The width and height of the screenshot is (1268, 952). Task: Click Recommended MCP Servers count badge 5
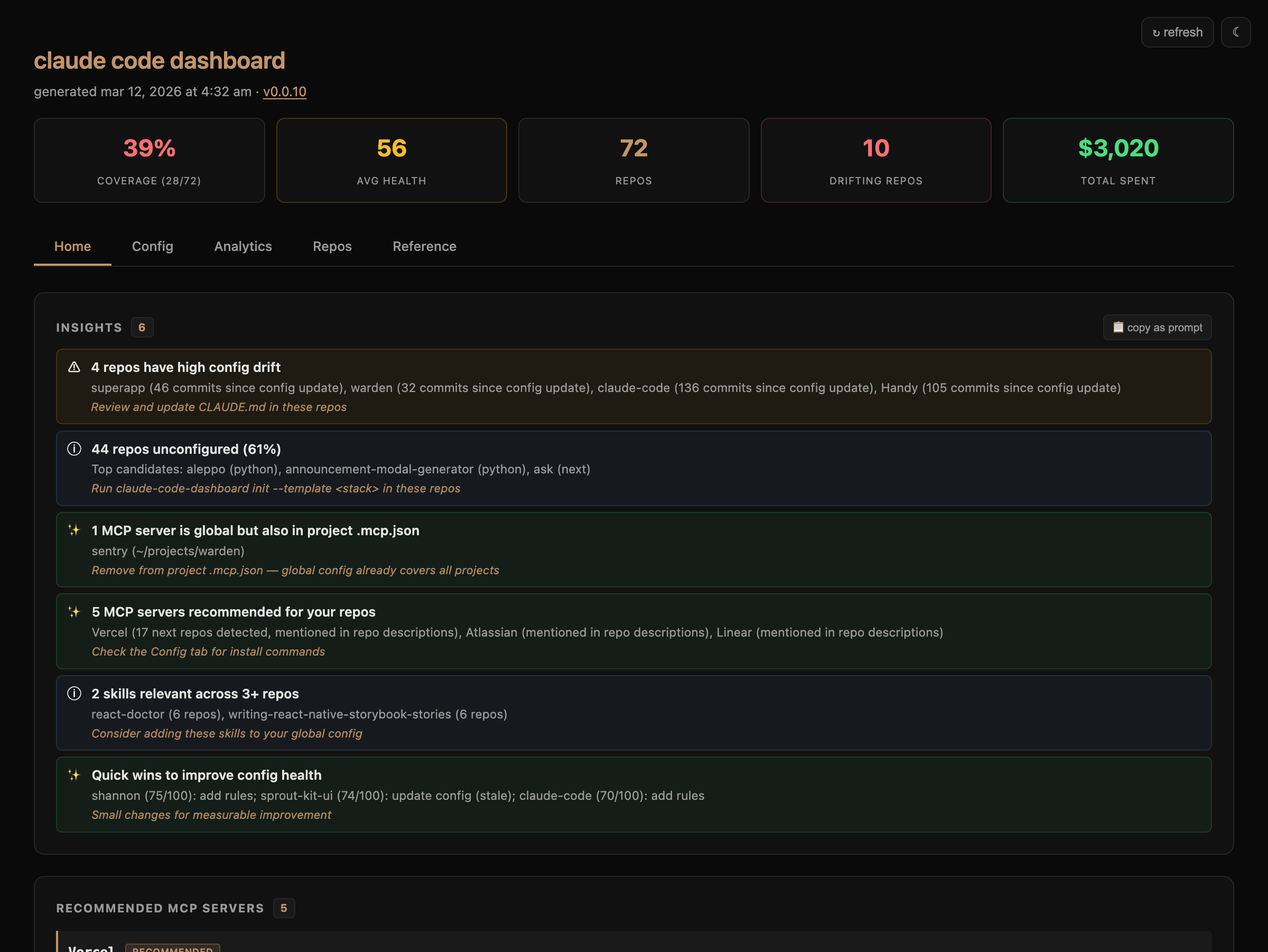[284, 908]
